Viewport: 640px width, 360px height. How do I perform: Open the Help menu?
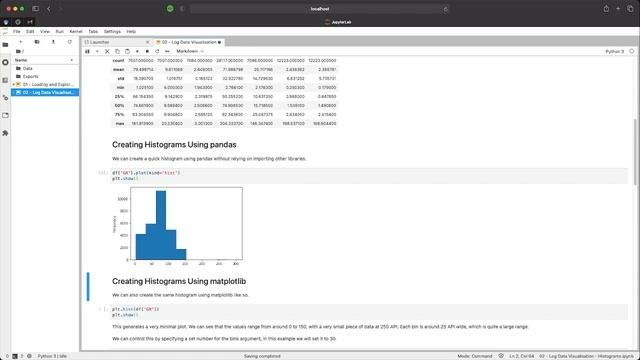click(131, 31)
